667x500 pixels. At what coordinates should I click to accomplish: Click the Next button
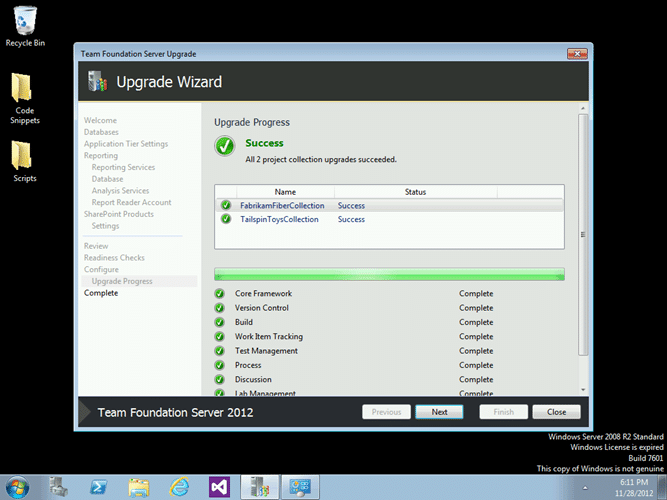(x=439, y=412)
